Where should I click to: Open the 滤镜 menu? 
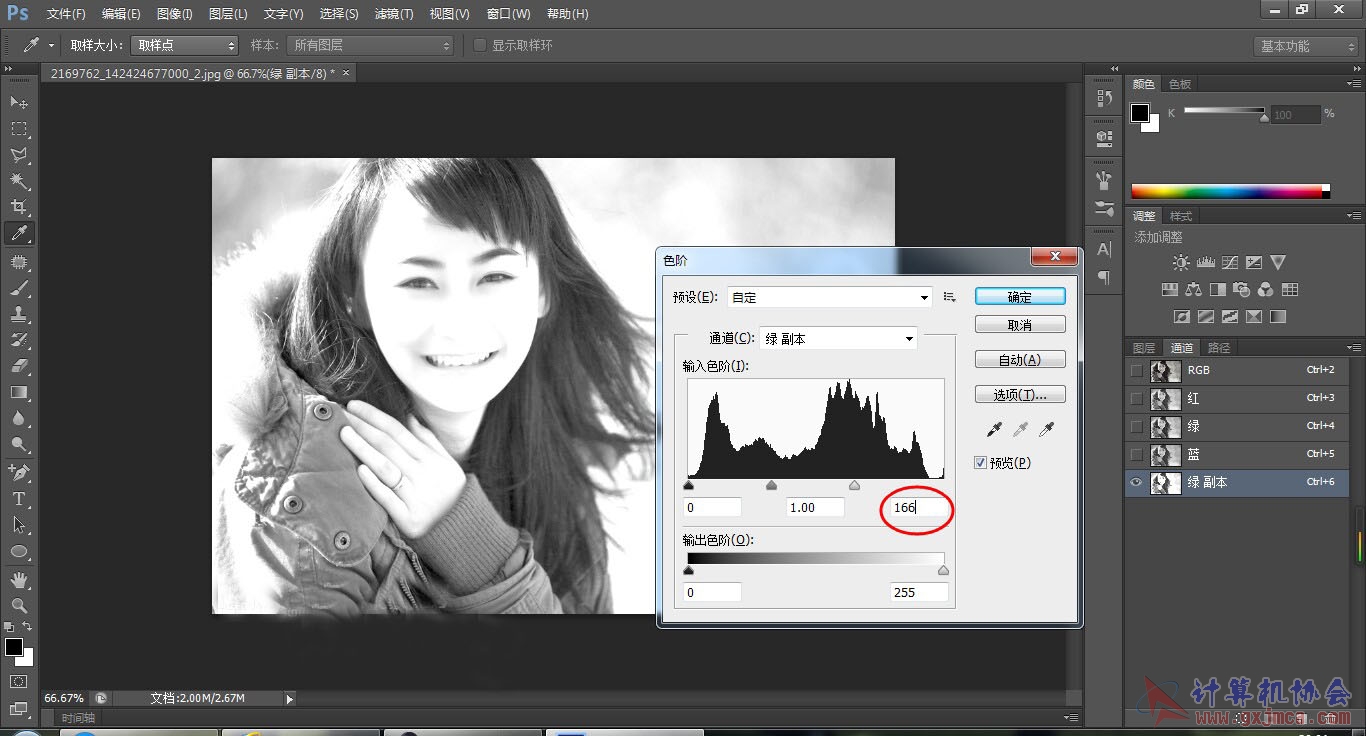(394, 14)
